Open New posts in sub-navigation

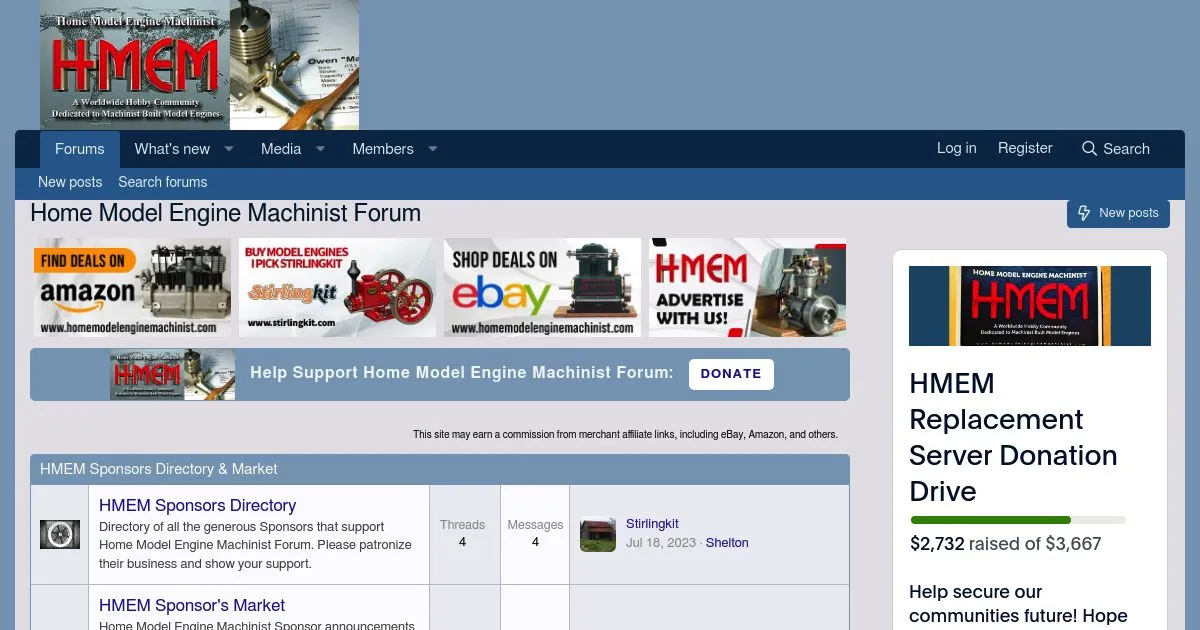(x=70, y=182)
